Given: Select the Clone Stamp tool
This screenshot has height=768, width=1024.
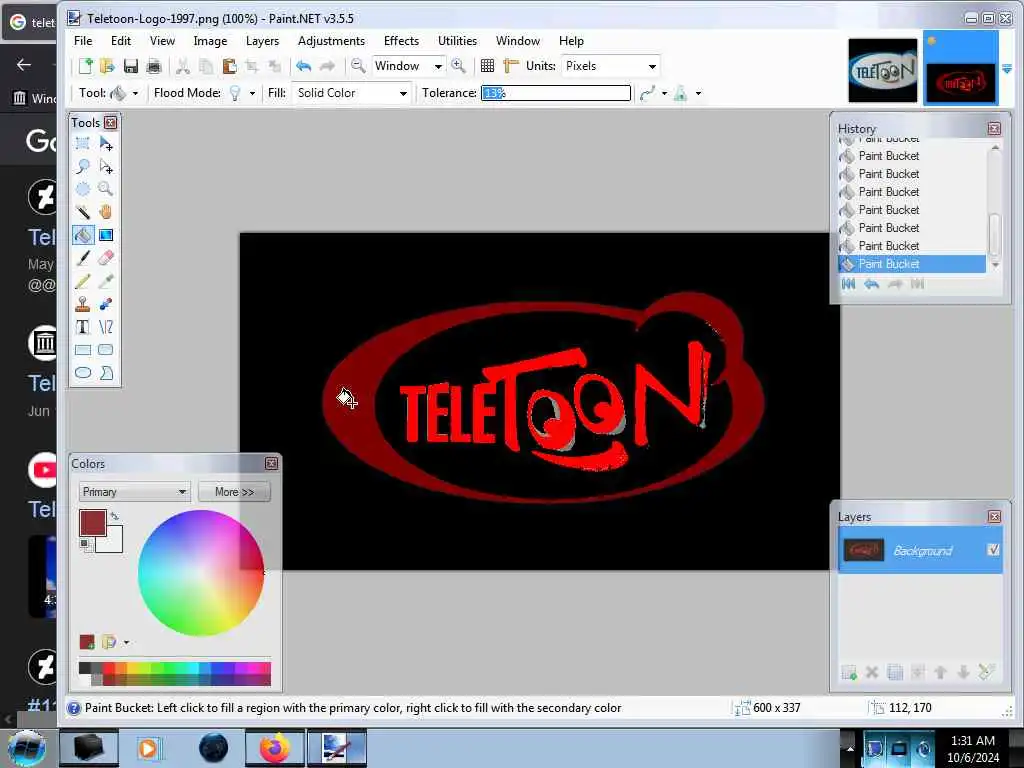Looking at the screenshot, I should tap(83, 304).
